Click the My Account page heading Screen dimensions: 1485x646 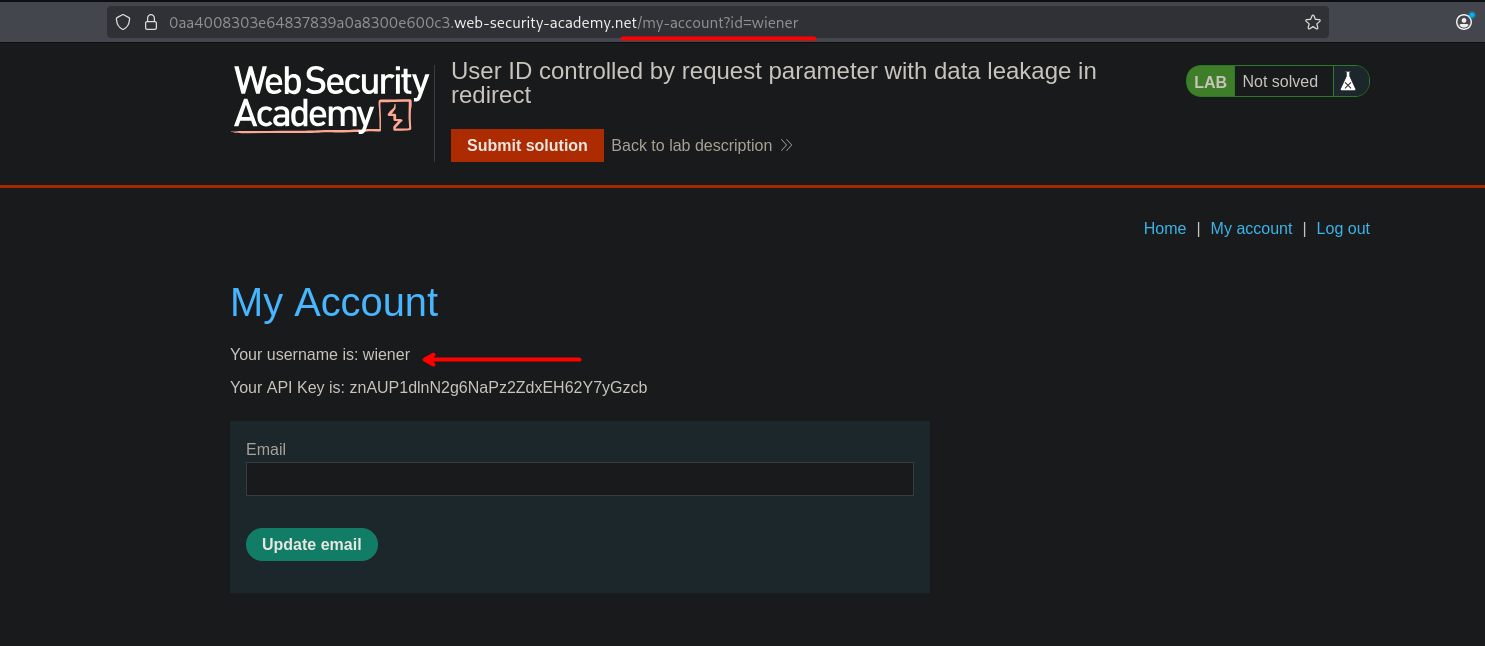pos(334,303)
